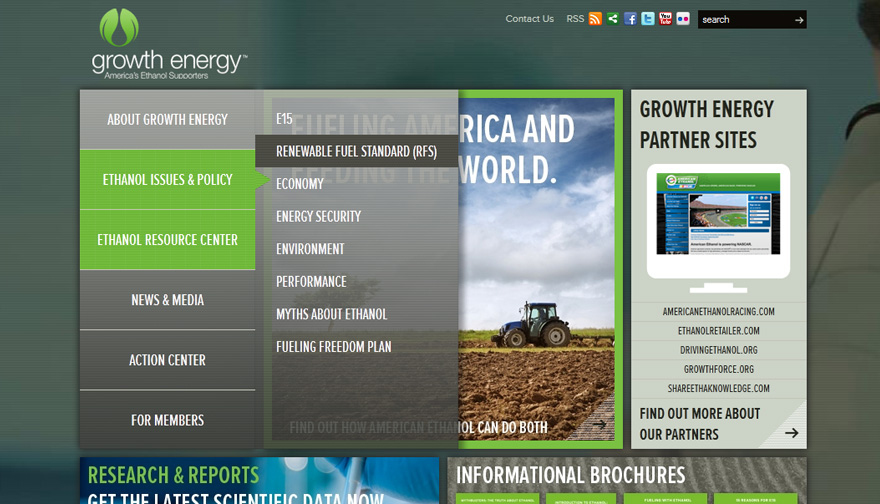
Task: Click Find Out More About Our Partners
Action: (700, 424)
